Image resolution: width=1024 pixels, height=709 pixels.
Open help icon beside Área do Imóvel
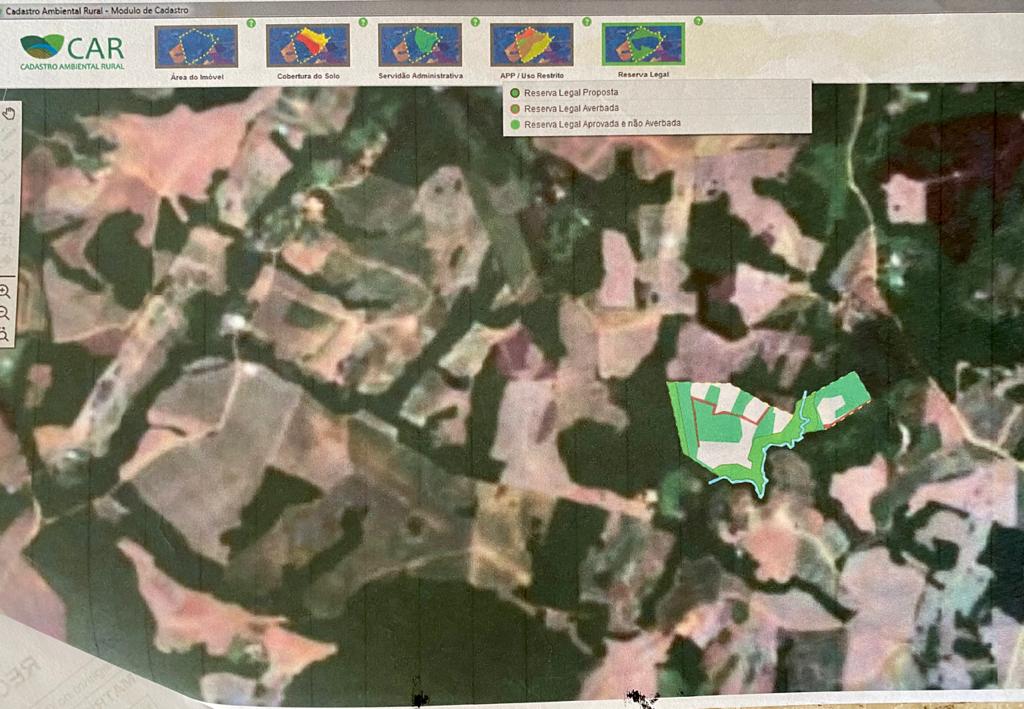tap(251, 24)
